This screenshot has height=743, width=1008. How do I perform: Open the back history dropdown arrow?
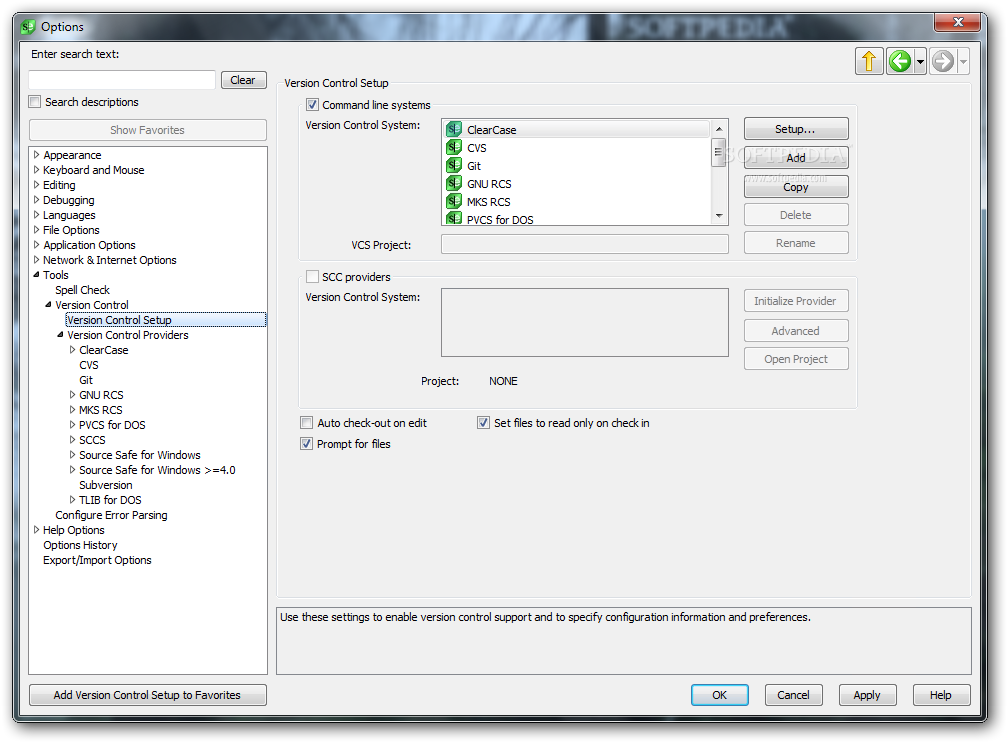[x=920, y=62]
